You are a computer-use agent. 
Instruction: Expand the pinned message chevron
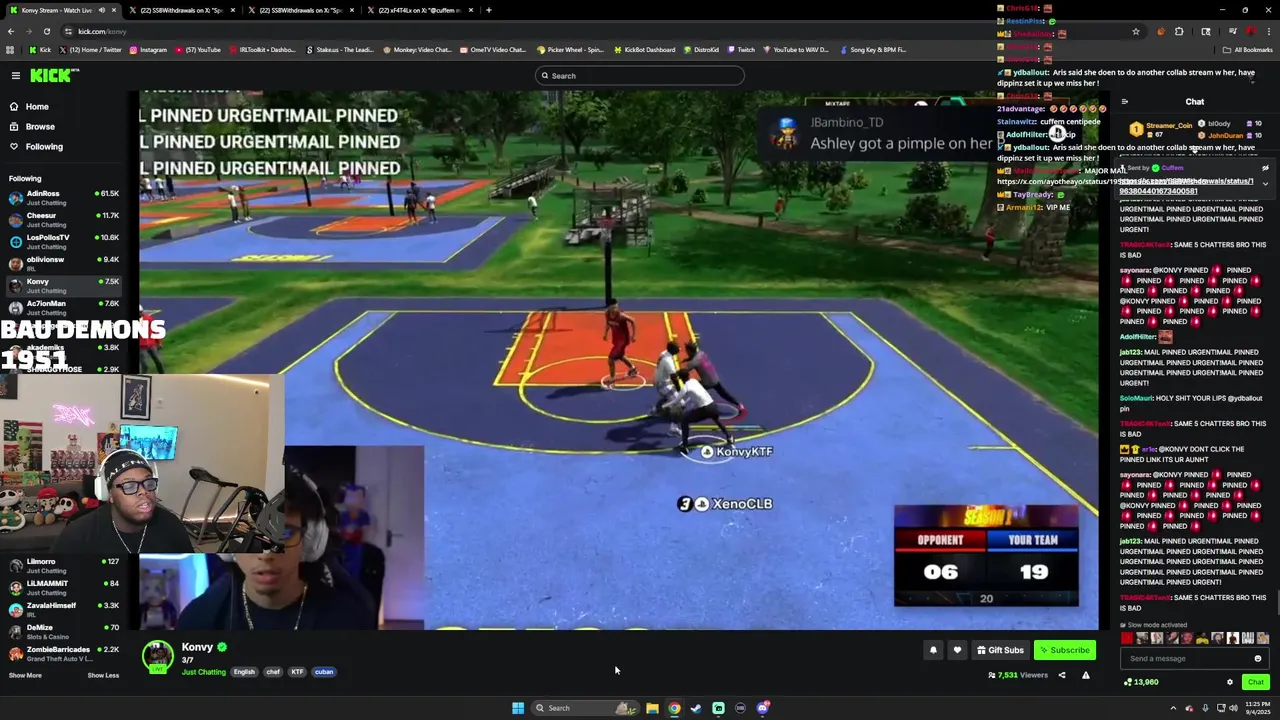coord(1265,184)
